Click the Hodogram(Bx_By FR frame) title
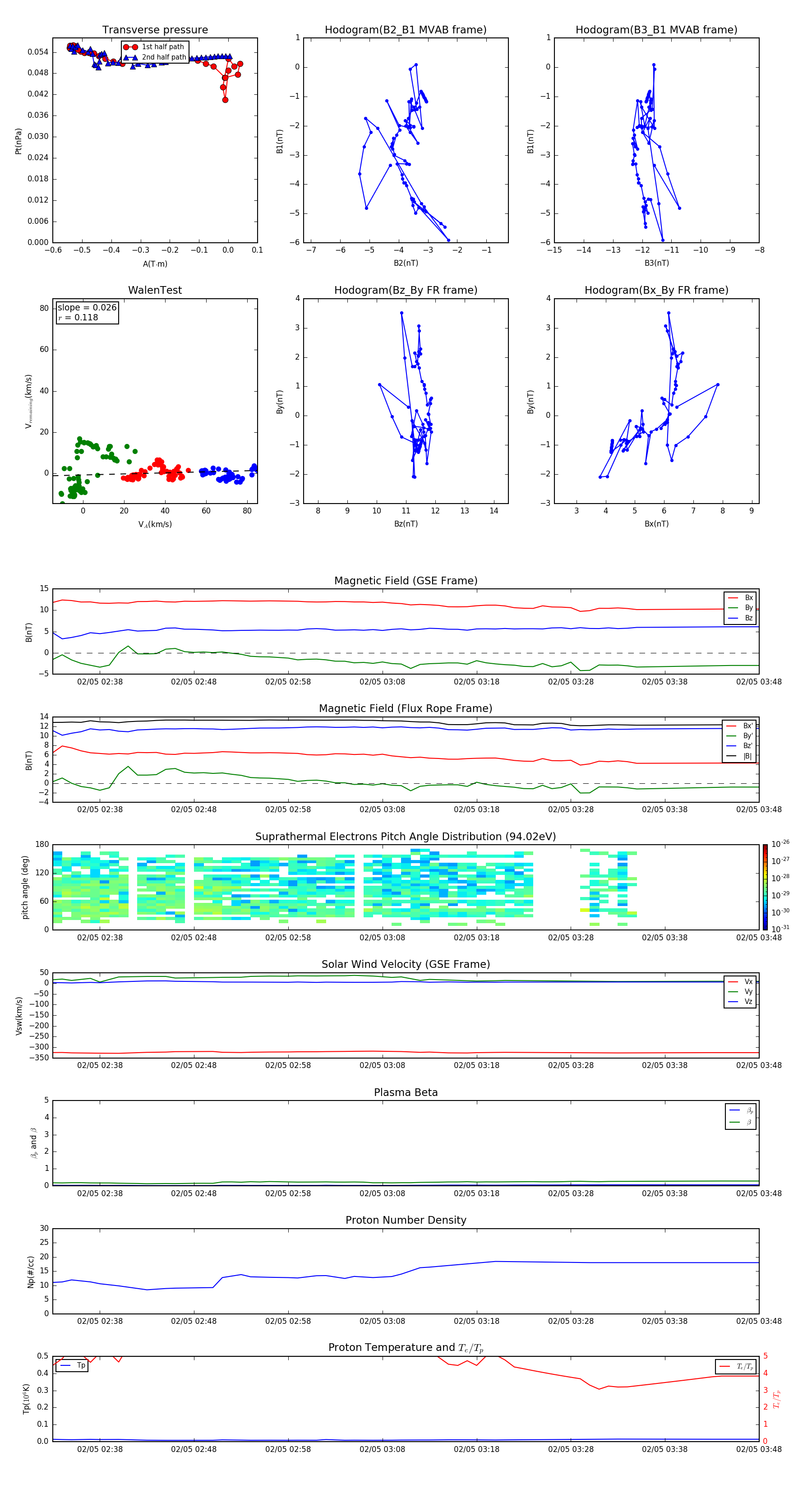812x1489 pixels. click(656, 290)
